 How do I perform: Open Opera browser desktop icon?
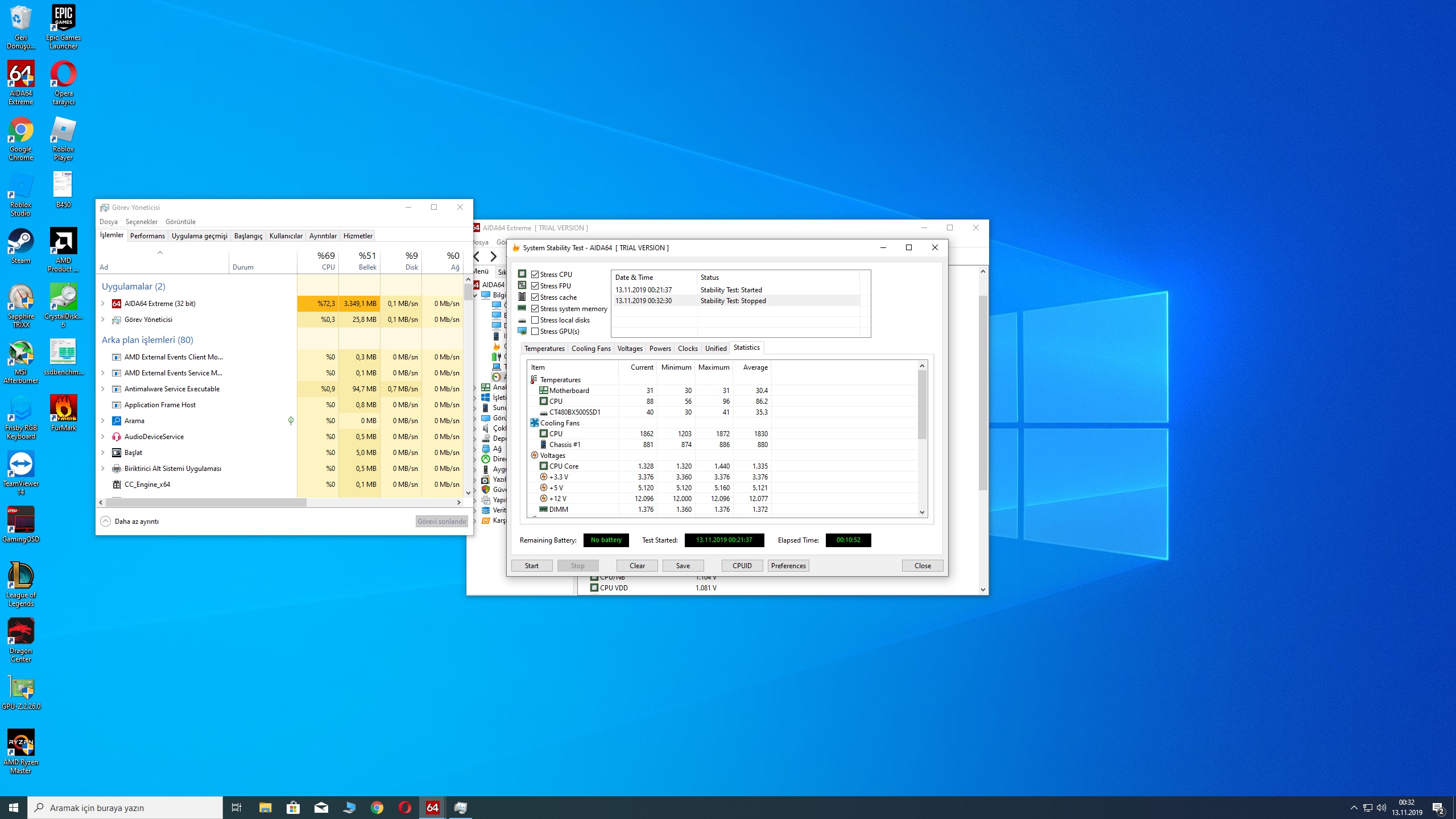(63, 83)
